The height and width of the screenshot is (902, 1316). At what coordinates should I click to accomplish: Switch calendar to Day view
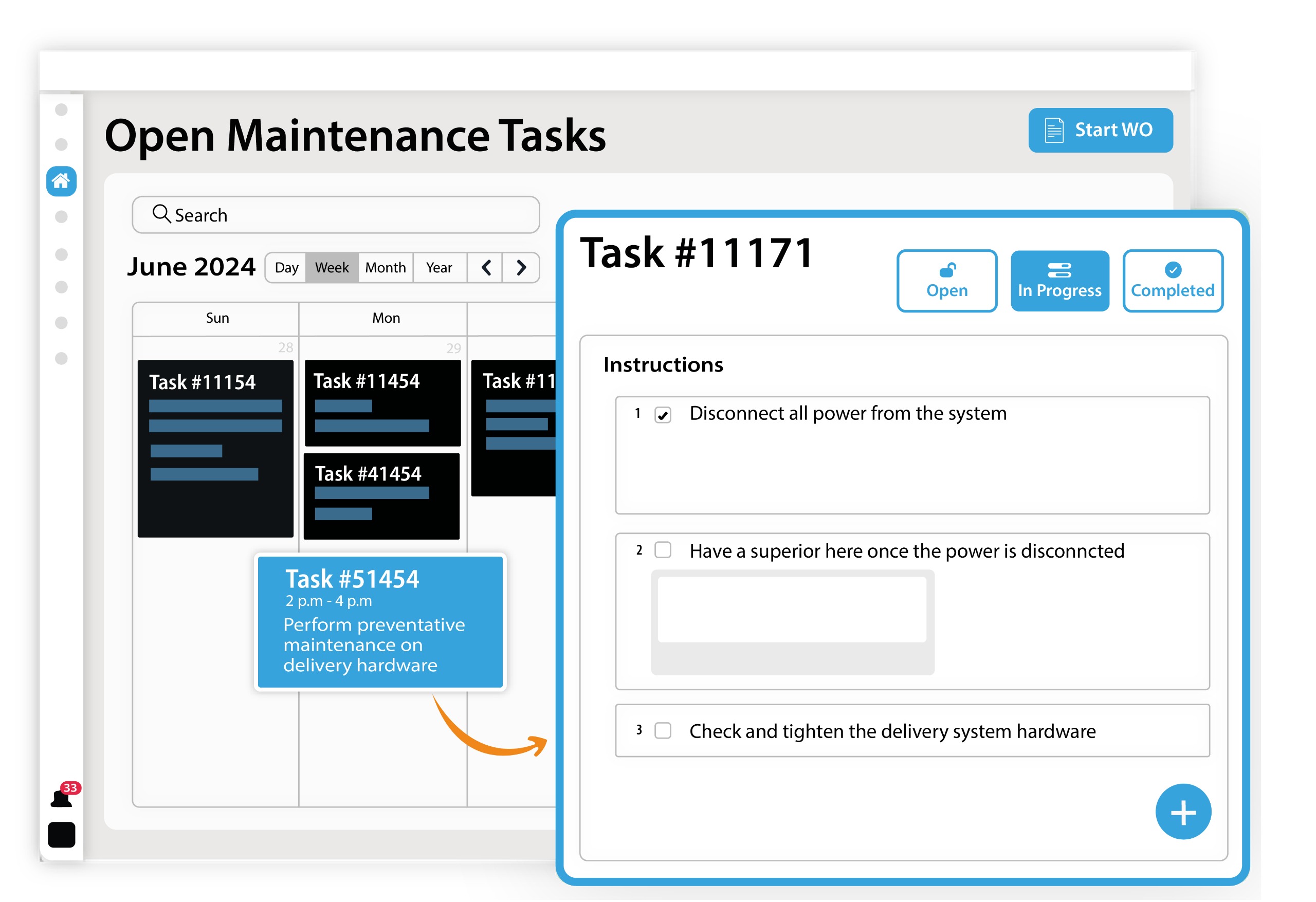(x=286, y=268)
